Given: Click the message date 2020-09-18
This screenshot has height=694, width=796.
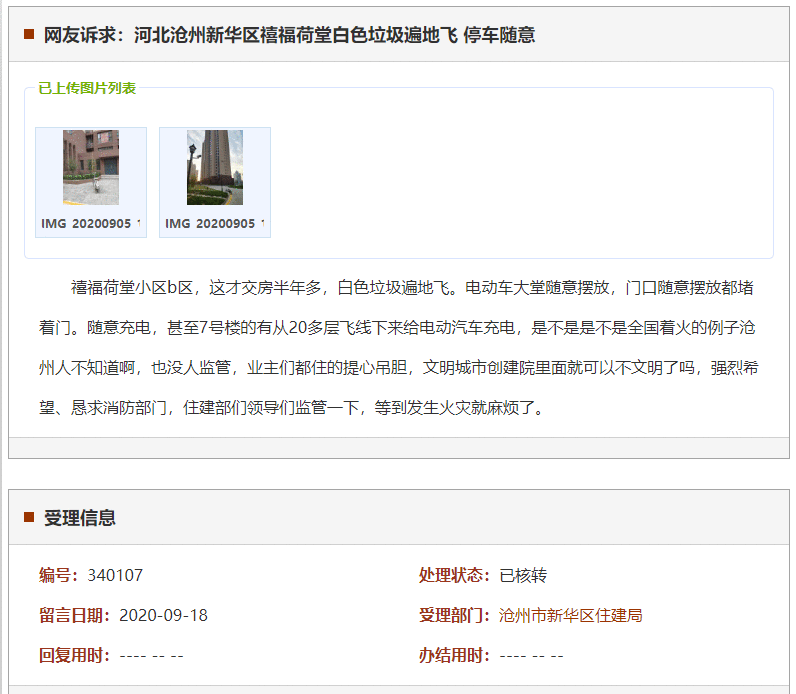Looking at the screenshot, I should [163, 615].
